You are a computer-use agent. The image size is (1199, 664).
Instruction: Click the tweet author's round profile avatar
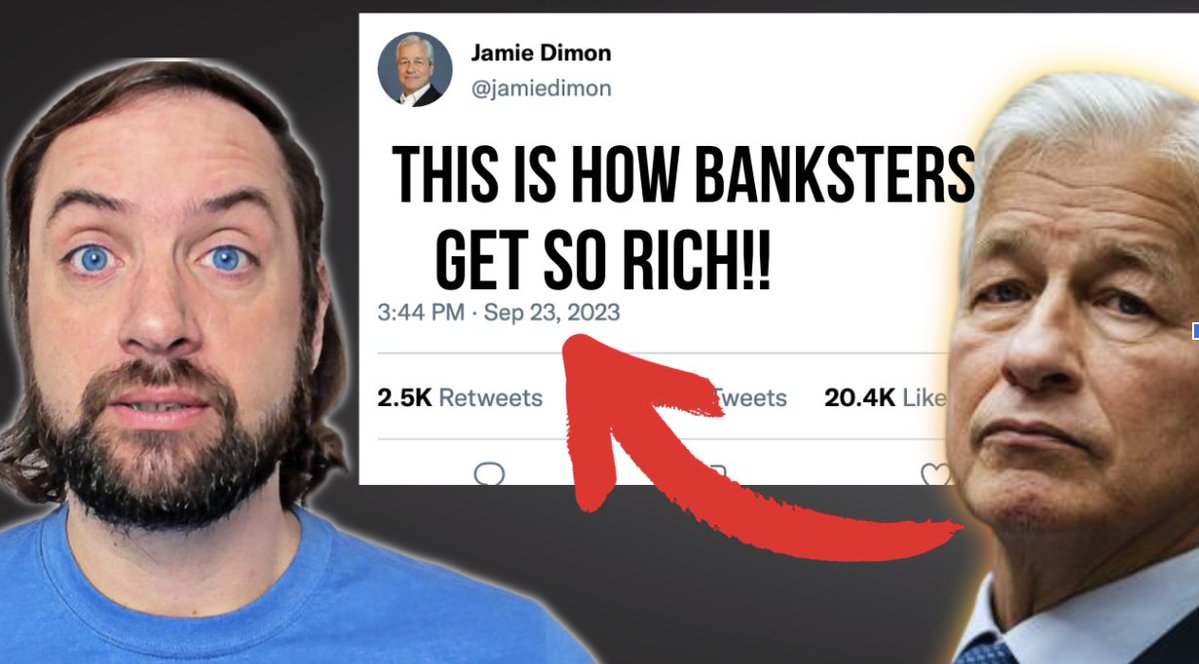pyautogui.click(x=414, y=70)
